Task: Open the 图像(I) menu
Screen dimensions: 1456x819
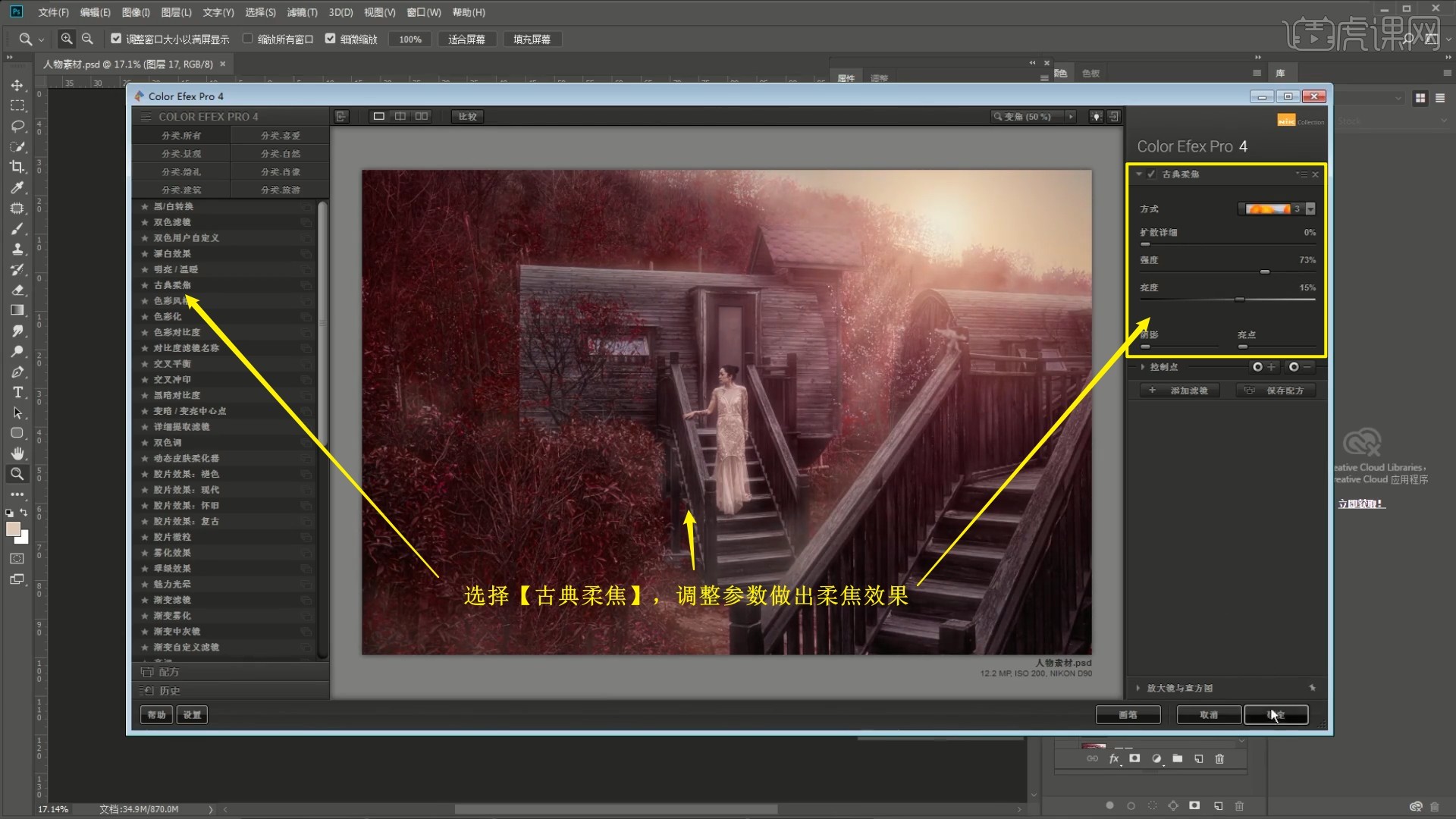Action: click(x=136, y=12)
